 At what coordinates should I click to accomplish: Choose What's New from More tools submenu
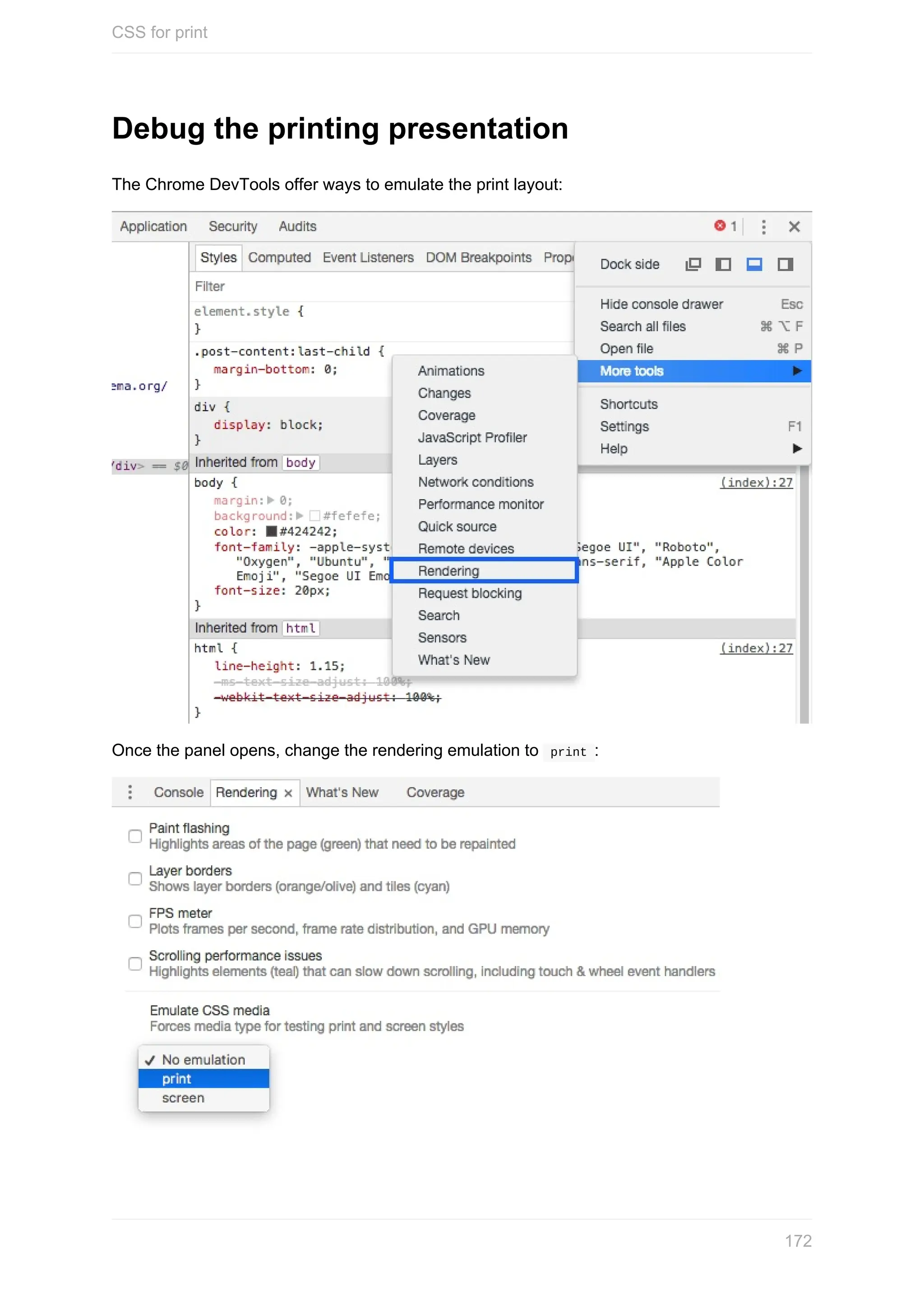coord(485,659)
